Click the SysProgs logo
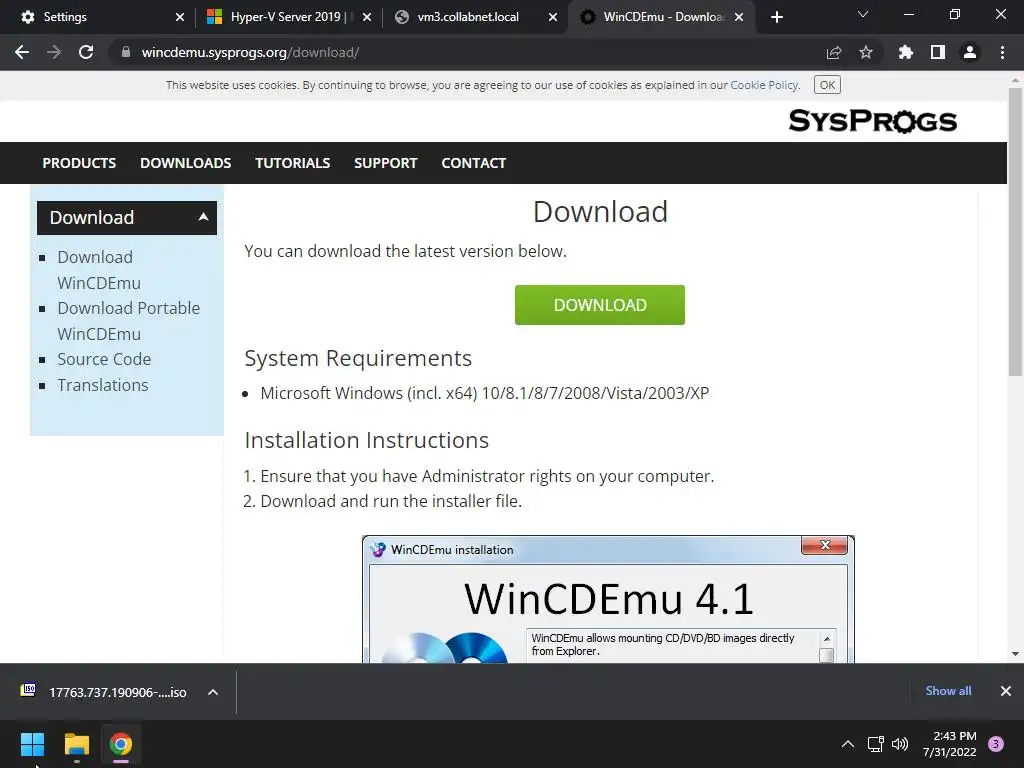 [x=872, y=121]
